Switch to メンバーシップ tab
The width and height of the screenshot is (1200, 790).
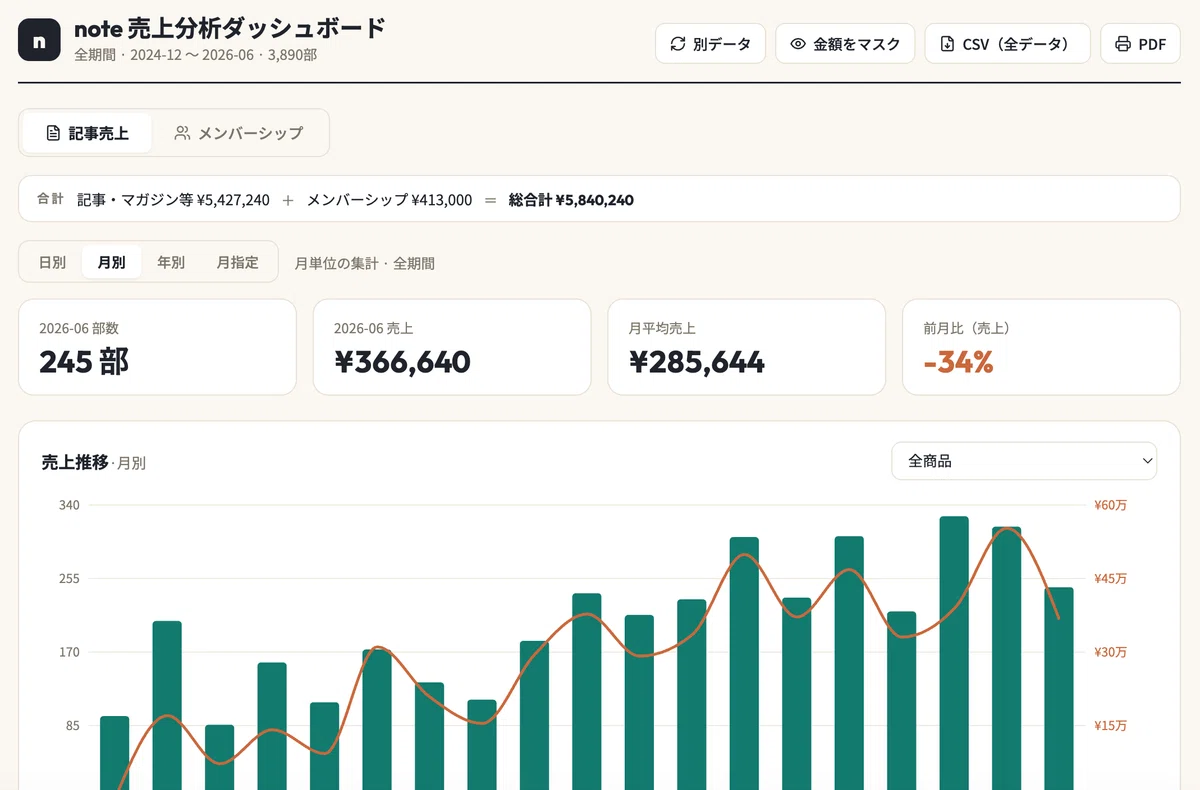pos(240,133)
